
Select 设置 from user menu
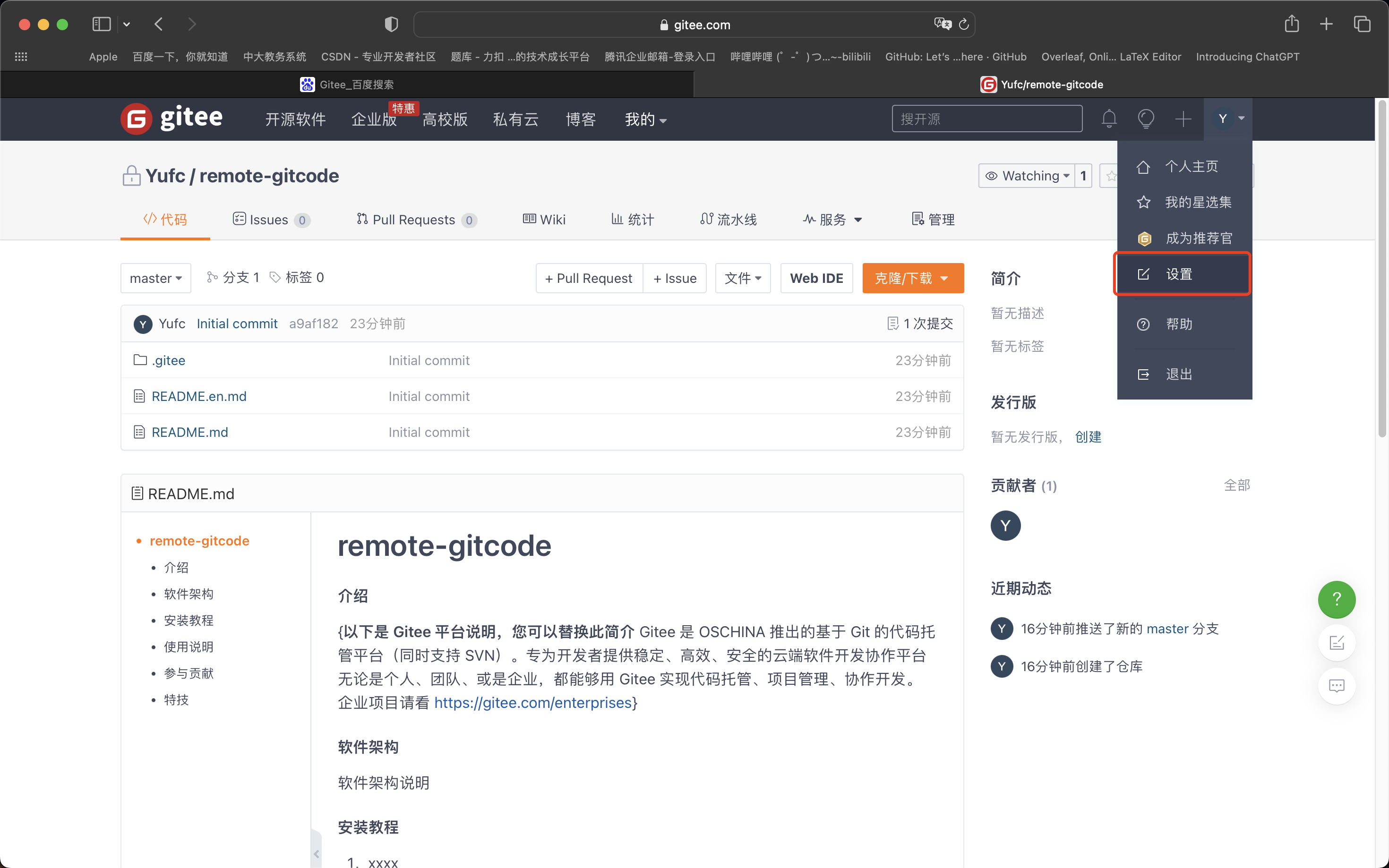click(x=1182, y=274)
